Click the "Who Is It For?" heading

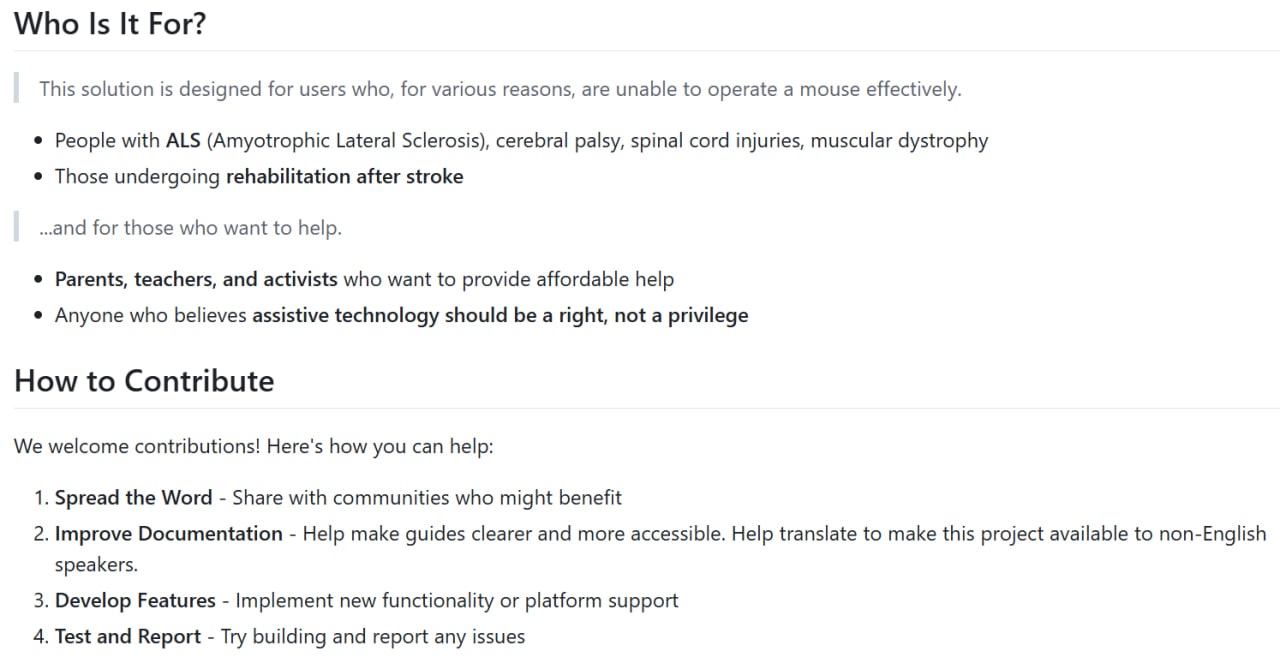point(110,23)
